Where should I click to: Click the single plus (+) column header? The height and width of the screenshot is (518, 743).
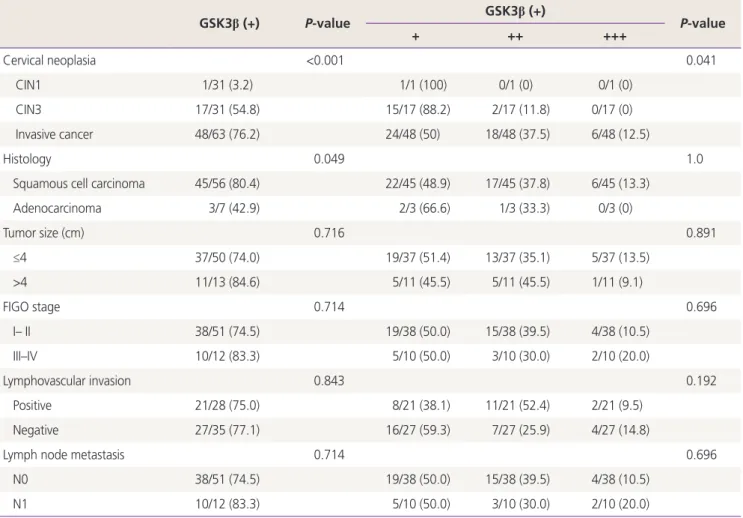416,37
